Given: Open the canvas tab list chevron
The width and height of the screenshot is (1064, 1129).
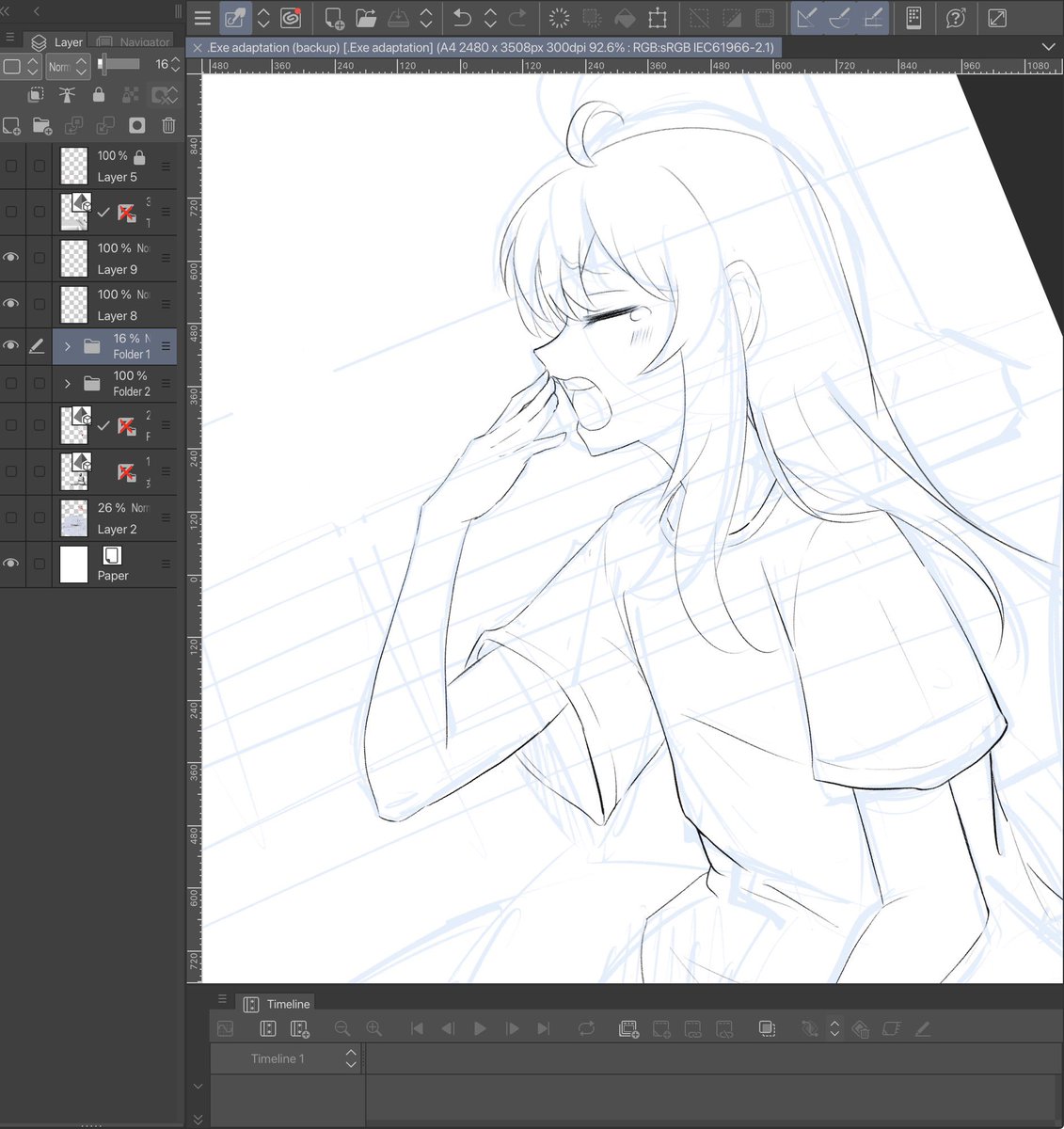Looking at the screenshot, I should click(1049, 47).
